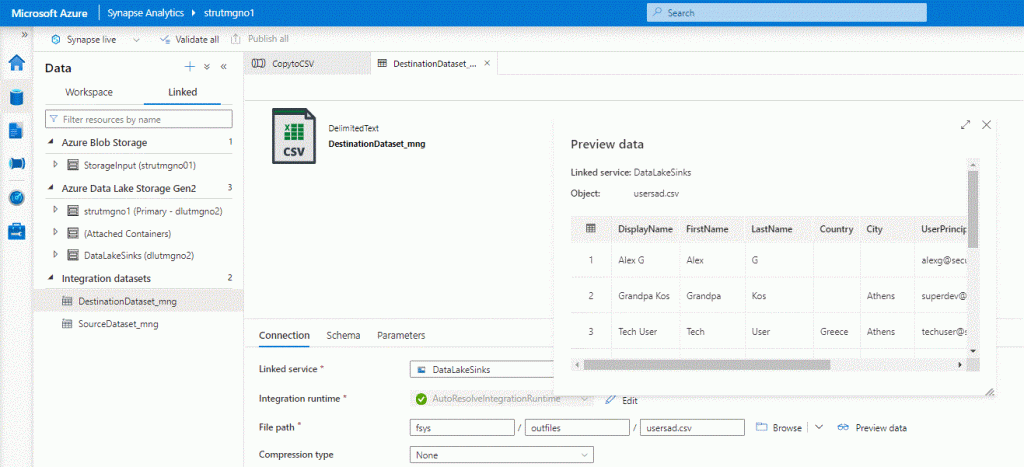Open the Develop hub icon
Viewport: 1024px width, 467px height.
coord(16,130)
